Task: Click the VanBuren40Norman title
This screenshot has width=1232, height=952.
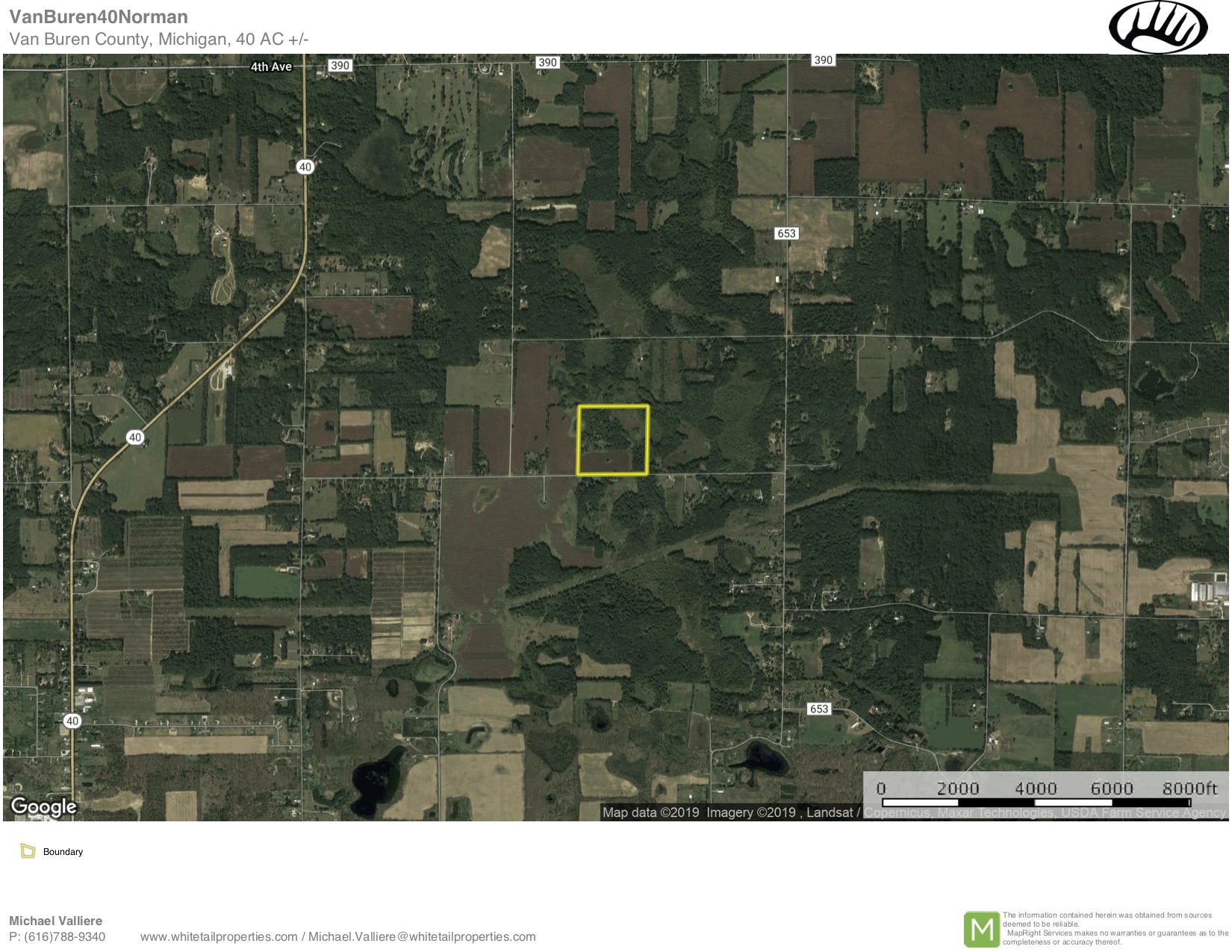Action: 99,16
